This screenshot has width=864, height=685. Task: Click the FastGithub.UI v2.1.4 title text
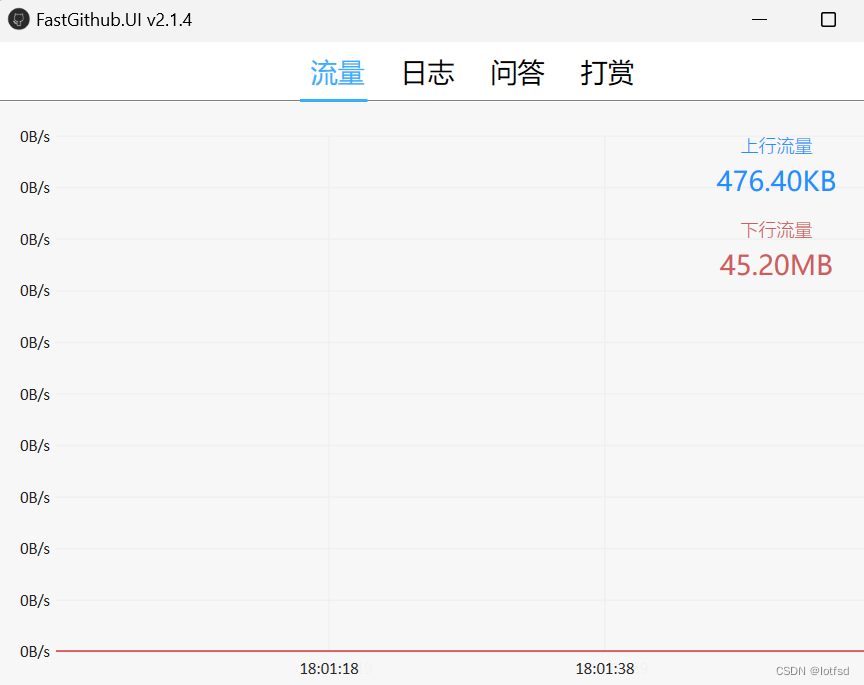tap(113, 19)
